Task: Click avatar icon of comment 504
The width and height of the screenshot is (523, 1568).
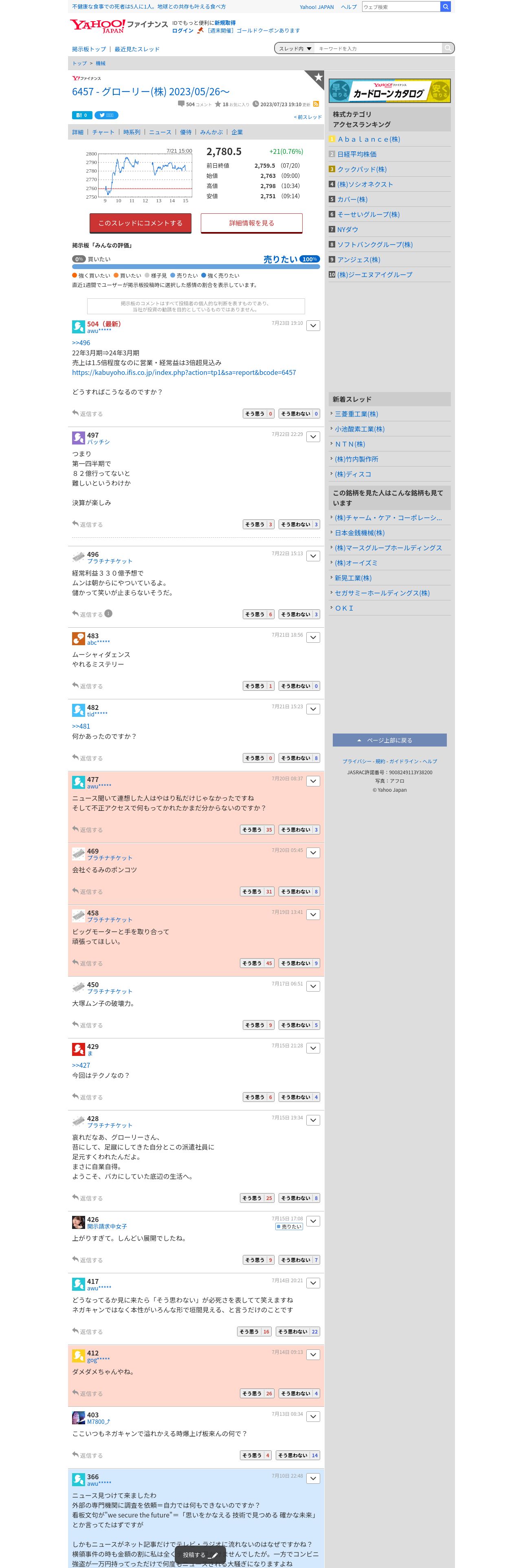Action: coord(79,327)
